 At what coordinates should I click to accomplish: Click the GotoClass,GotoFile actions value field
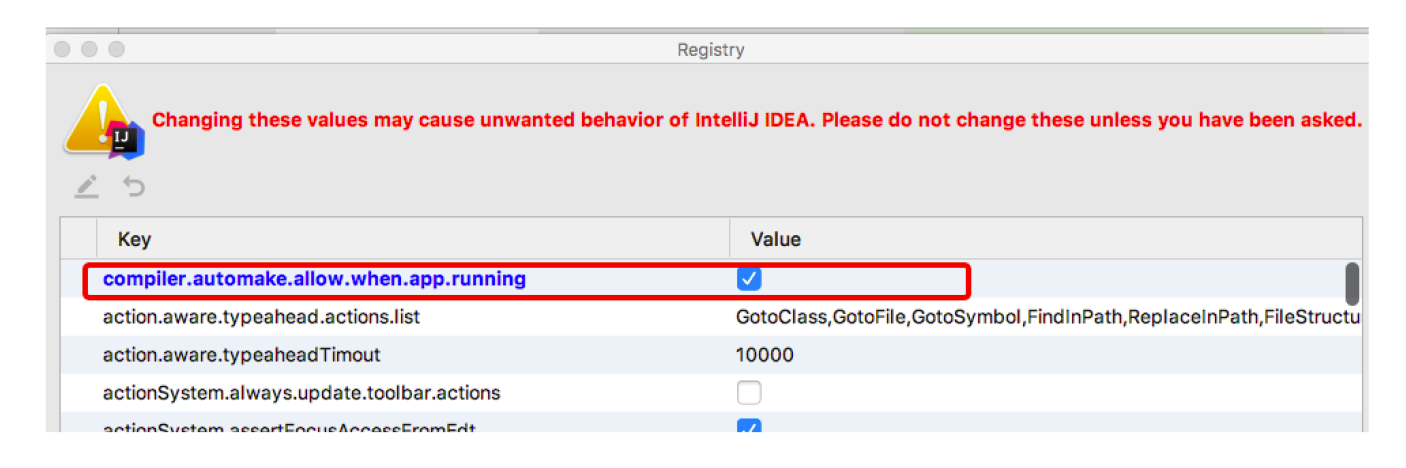1048,318
